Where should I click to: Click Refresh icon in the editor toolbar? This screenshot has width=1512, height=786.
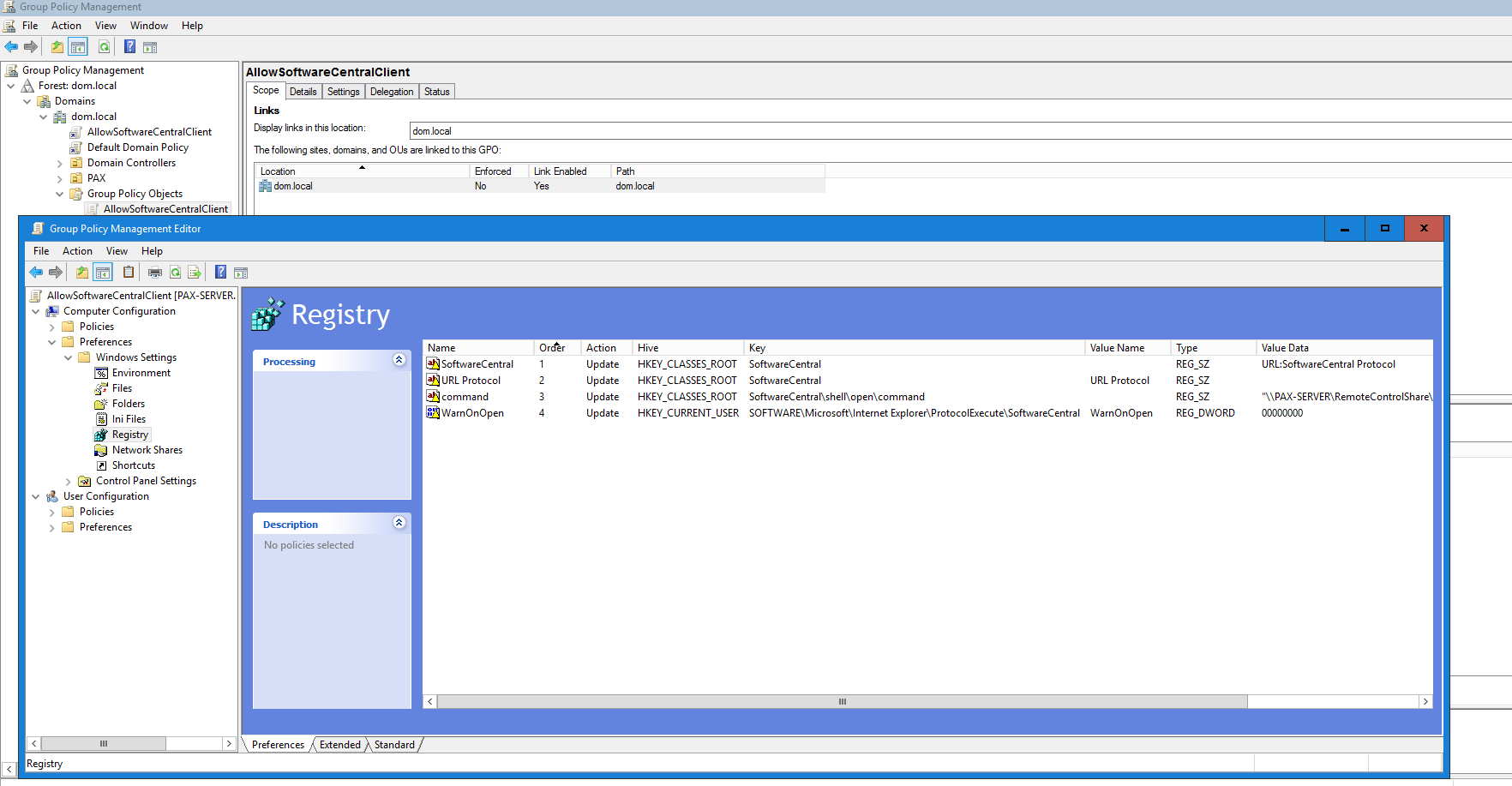(175, 273)
